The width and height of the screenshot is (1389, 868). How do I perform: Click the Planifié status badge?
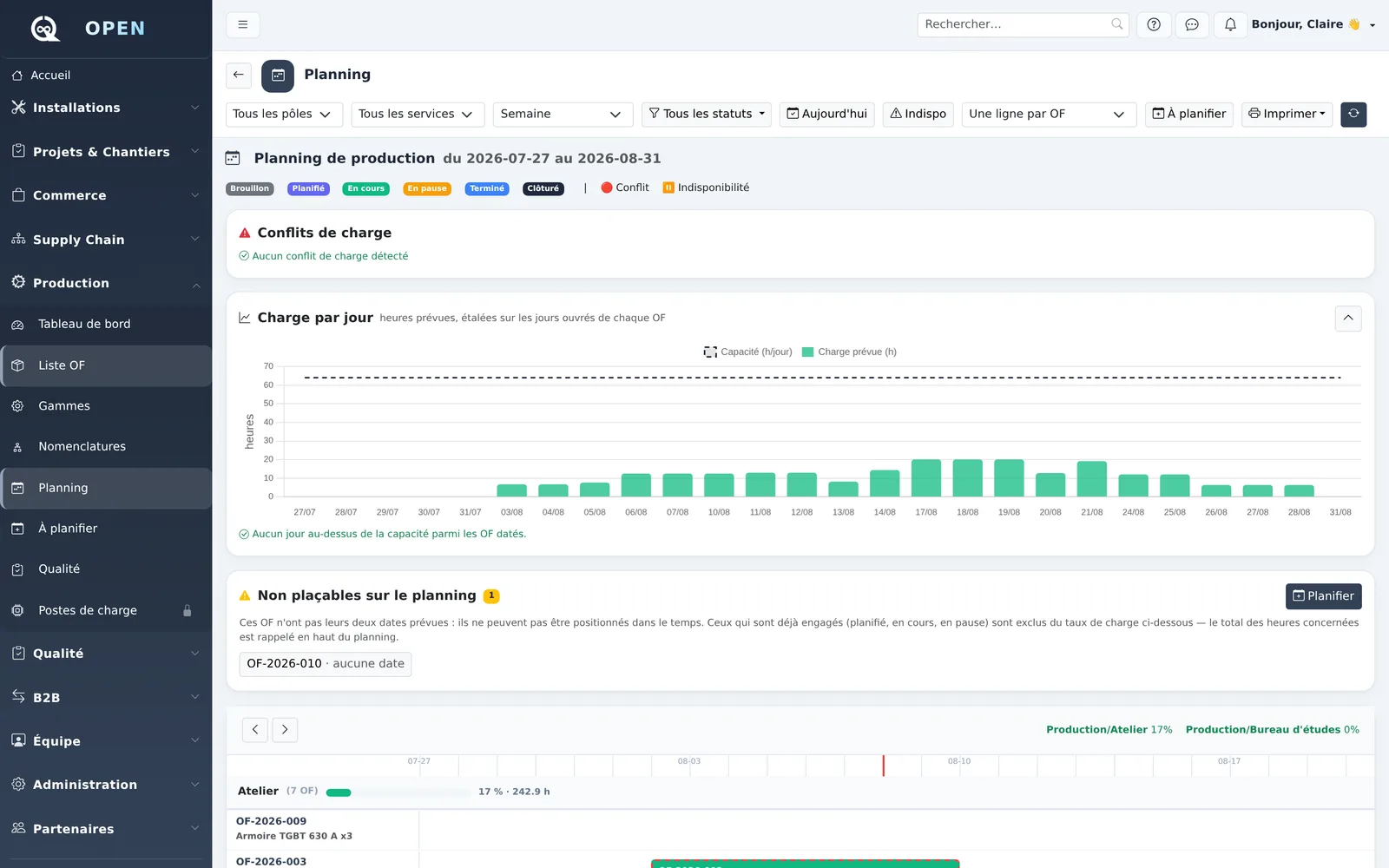[x=308, y=188]
